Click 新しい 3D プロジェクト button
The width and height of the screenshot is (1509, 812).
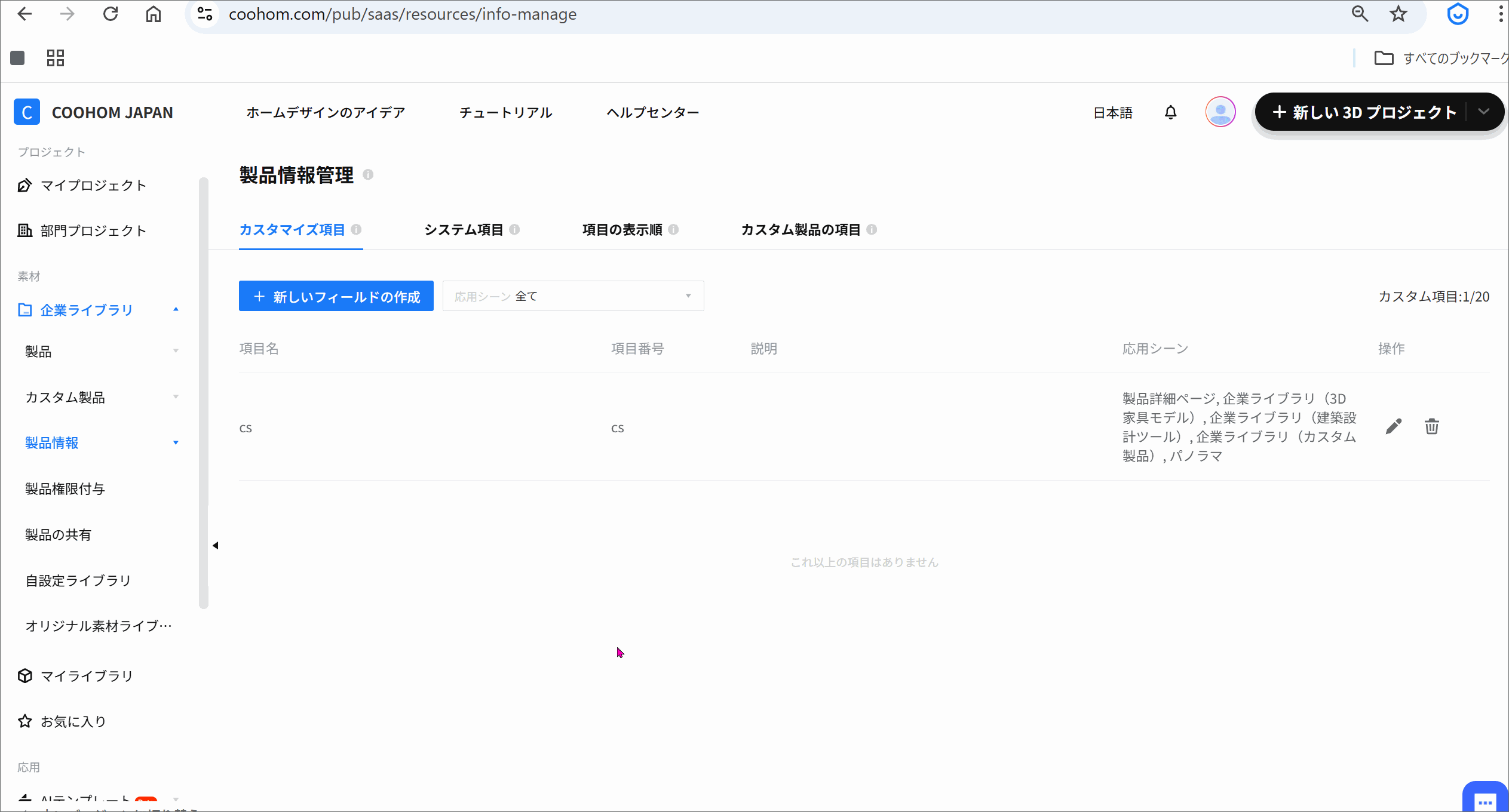[1364, 112]
